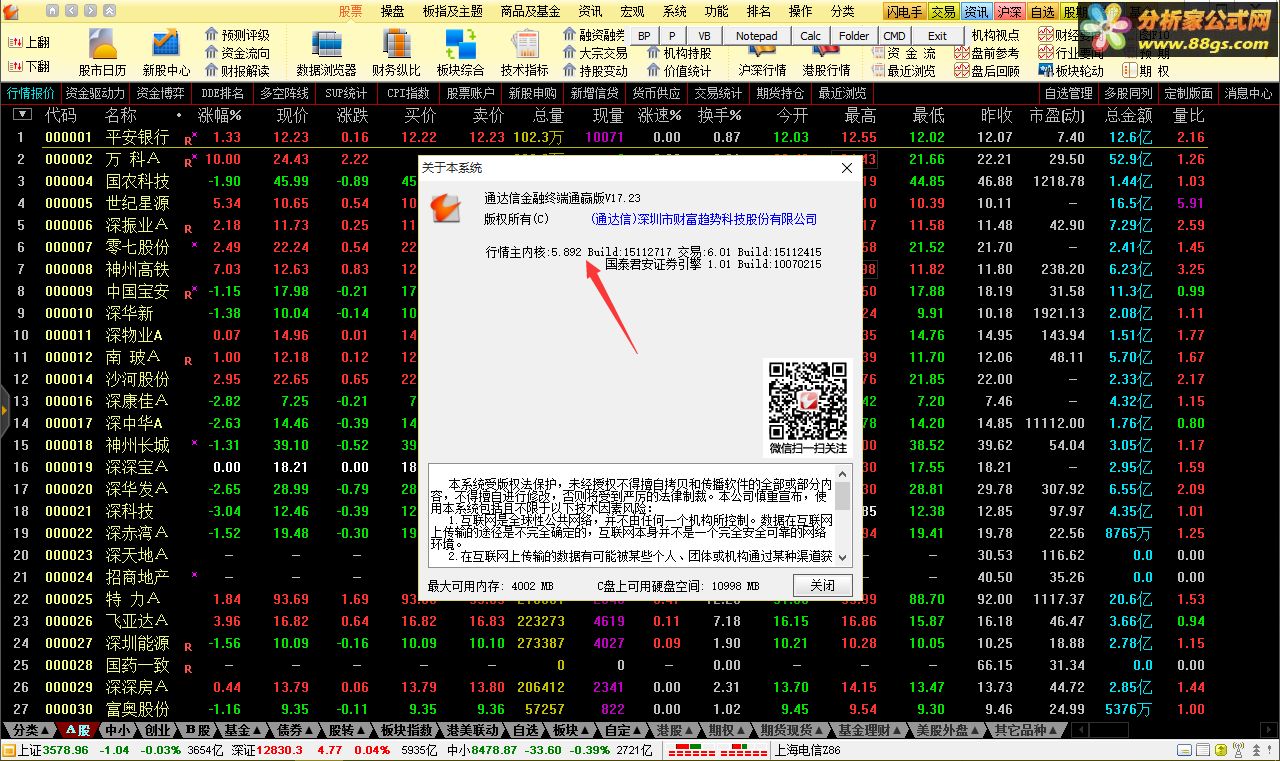The image size is (1280, 761).
Task: Open 自选管理 watchlist management
Action: point(1068,93)
